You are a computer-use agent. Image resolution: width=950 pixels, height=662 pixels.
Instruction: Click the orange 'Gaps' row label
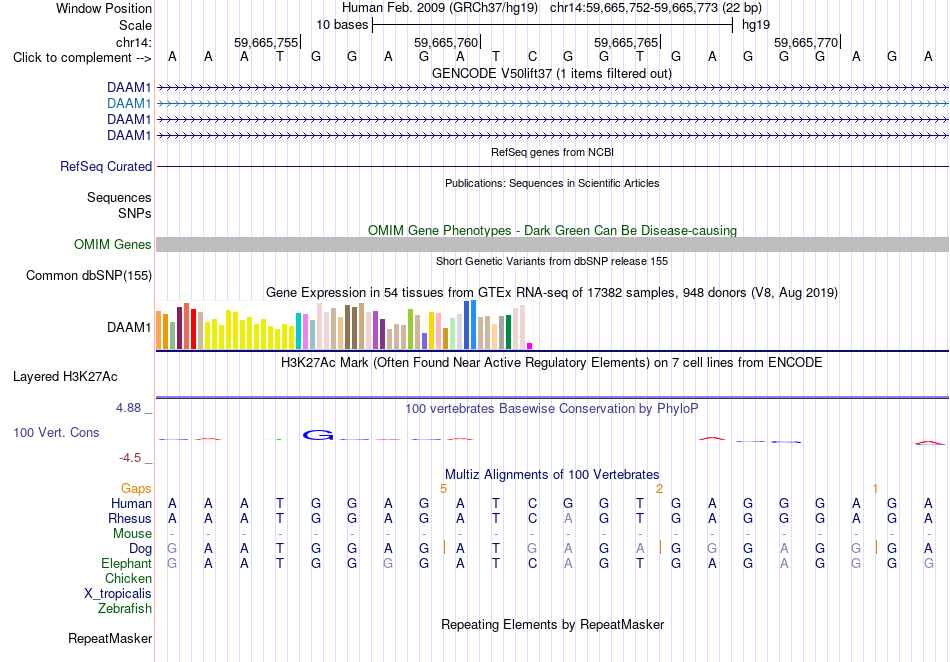pos(136,488)
